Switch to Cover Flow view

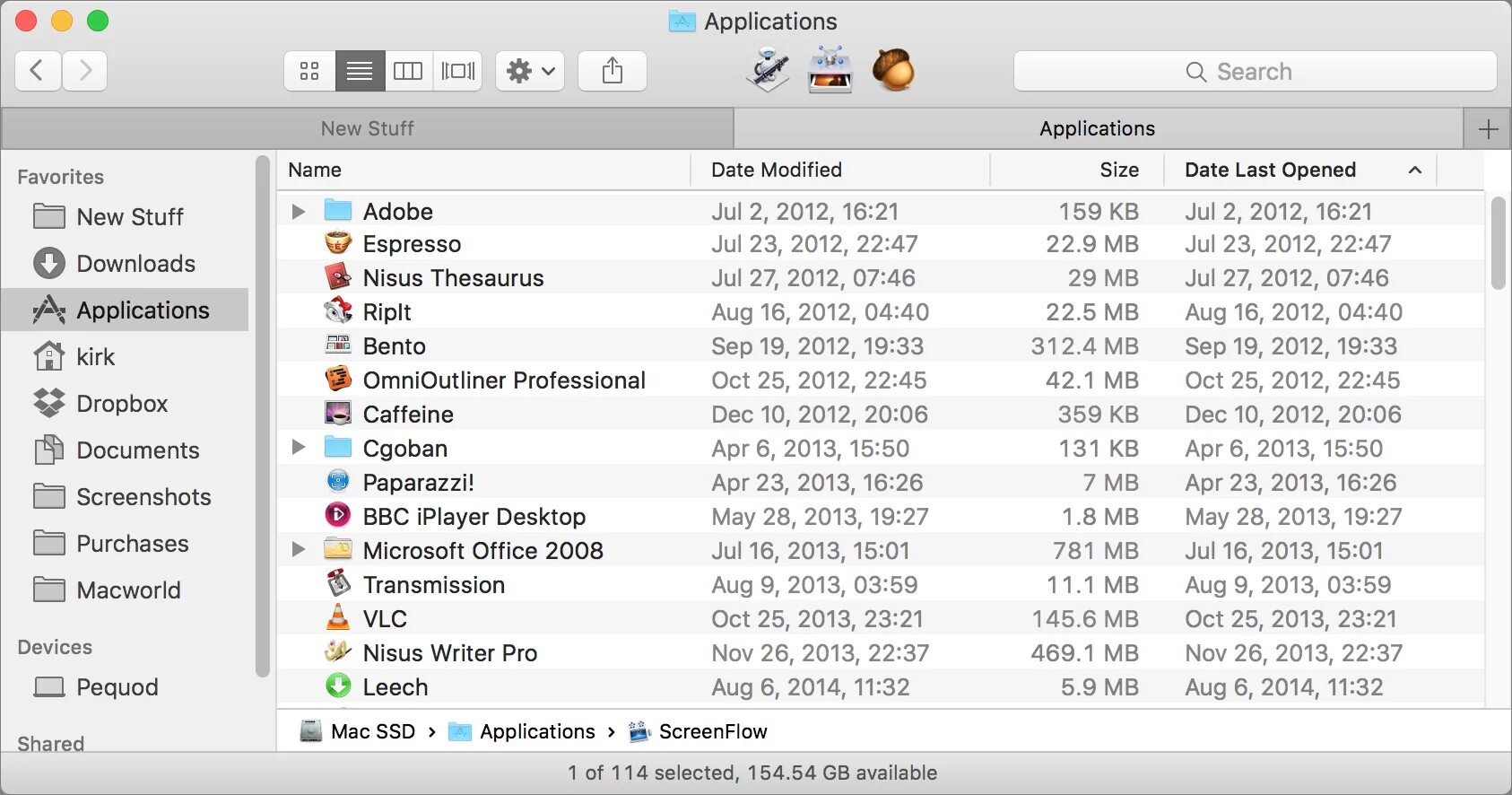458,71
